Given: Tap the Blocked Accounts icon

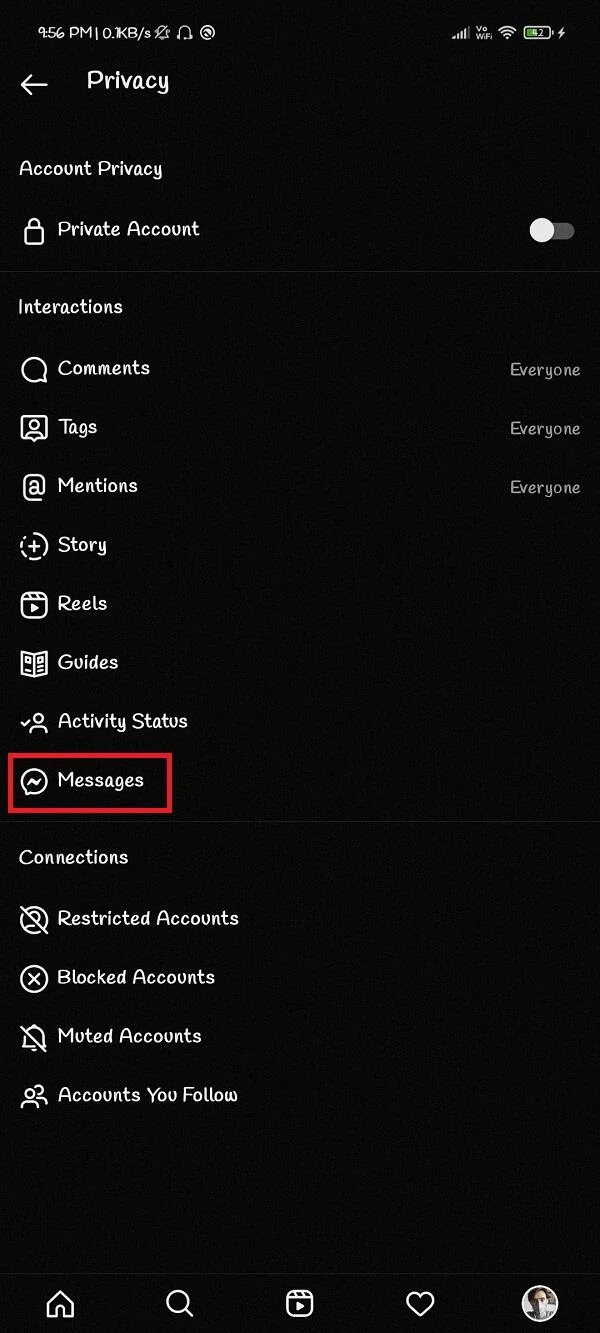Looking at the screenshot, I should 34,978.
